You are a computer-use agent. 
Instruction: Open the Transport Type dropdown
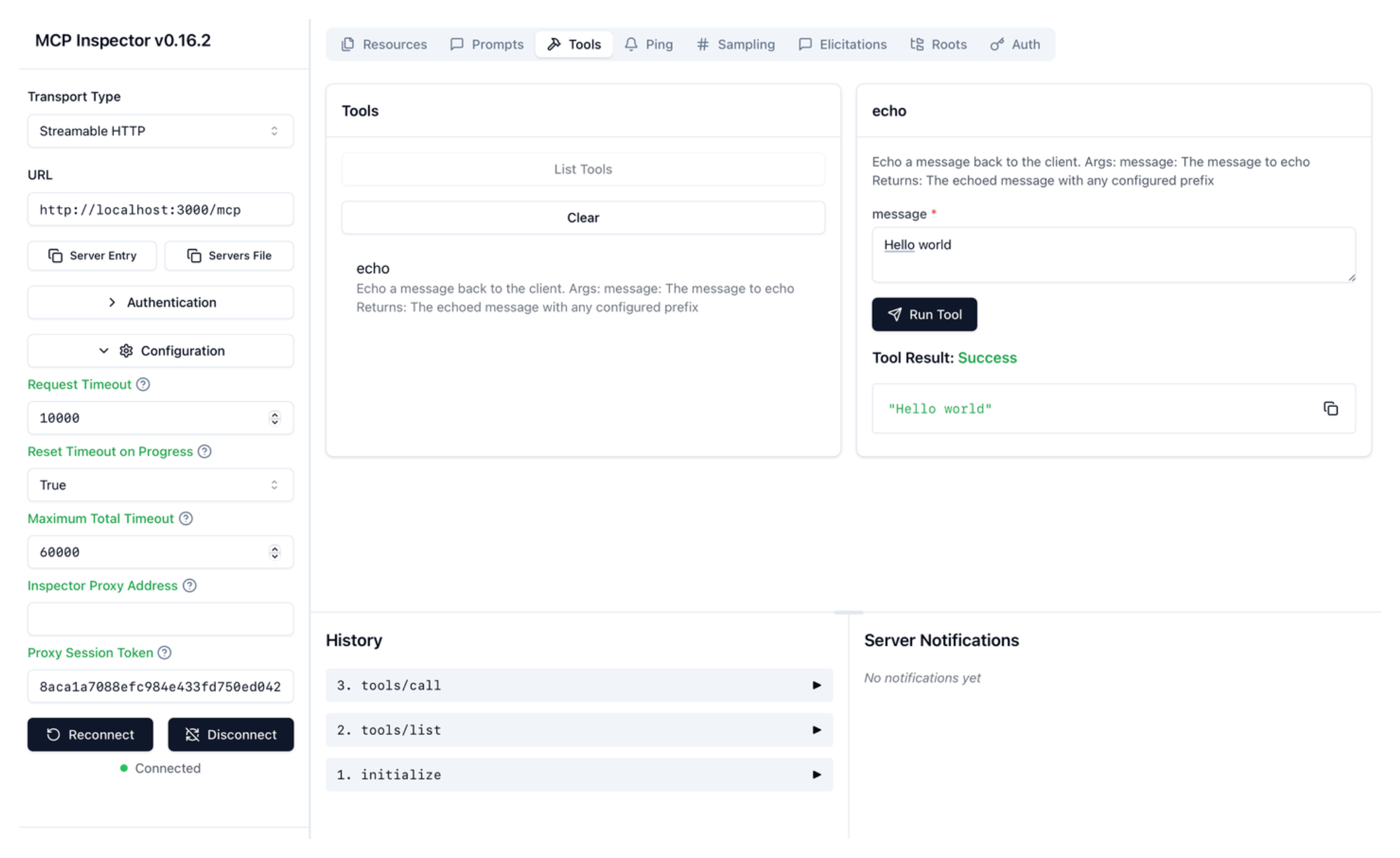pos(160,131)
